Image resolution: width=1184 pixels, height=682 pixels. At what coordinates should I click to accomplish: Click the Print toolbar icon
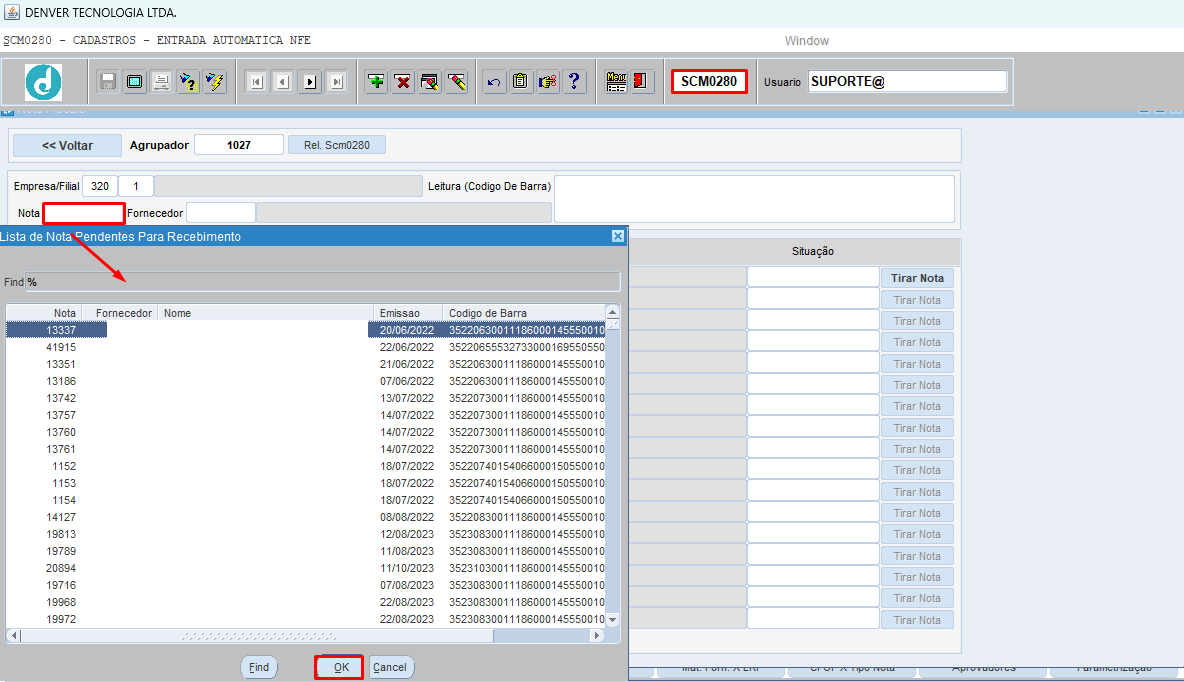point(162,82)
